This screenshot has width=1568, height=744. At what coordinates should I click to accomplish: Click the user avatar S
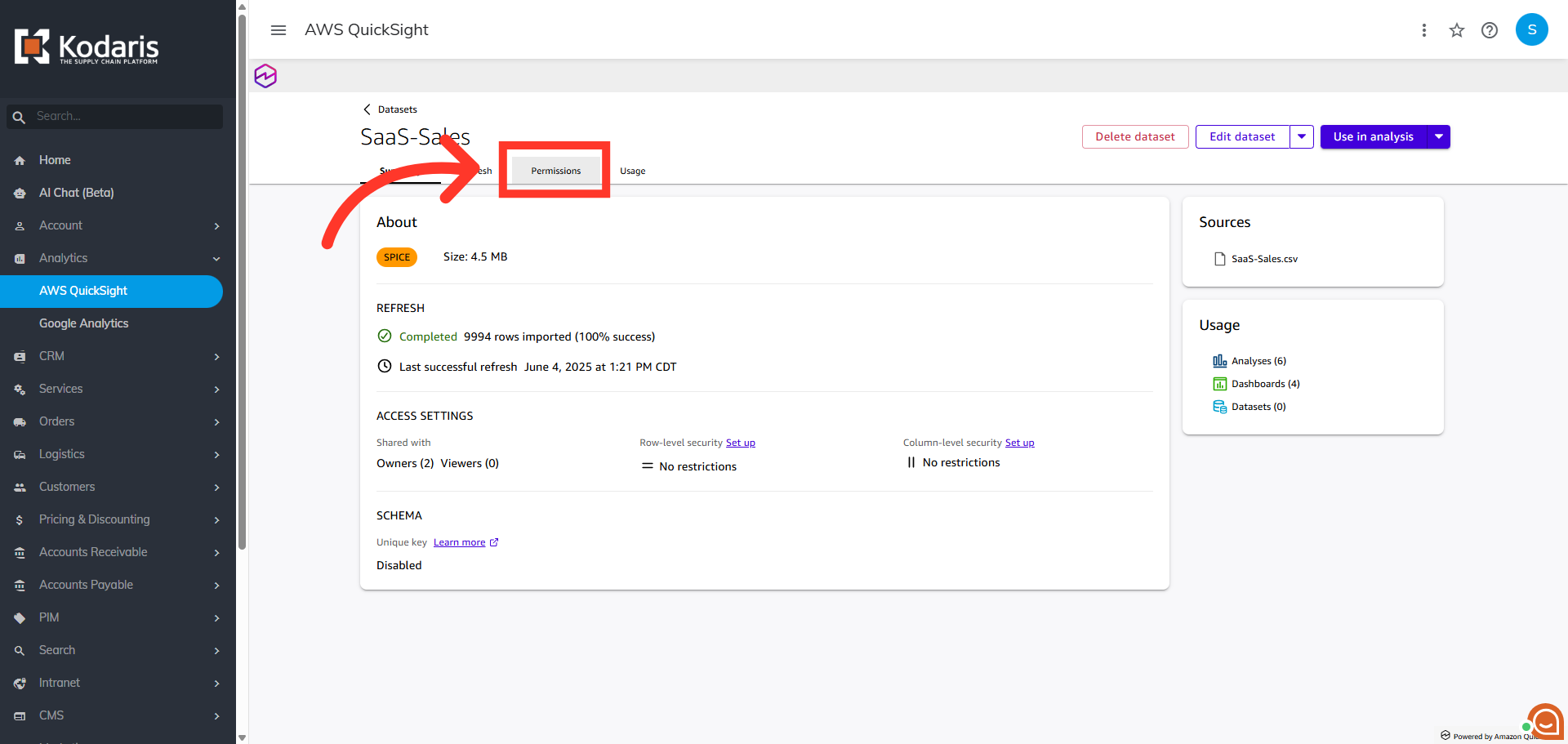click(x=1532, y=29)
